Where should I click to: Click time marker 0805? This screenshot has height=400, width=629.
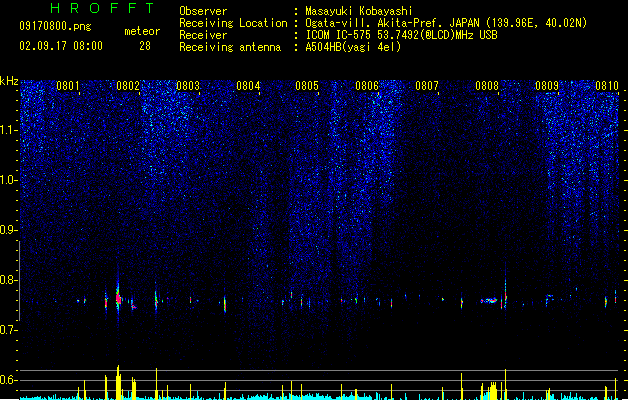tap(307, 86)
